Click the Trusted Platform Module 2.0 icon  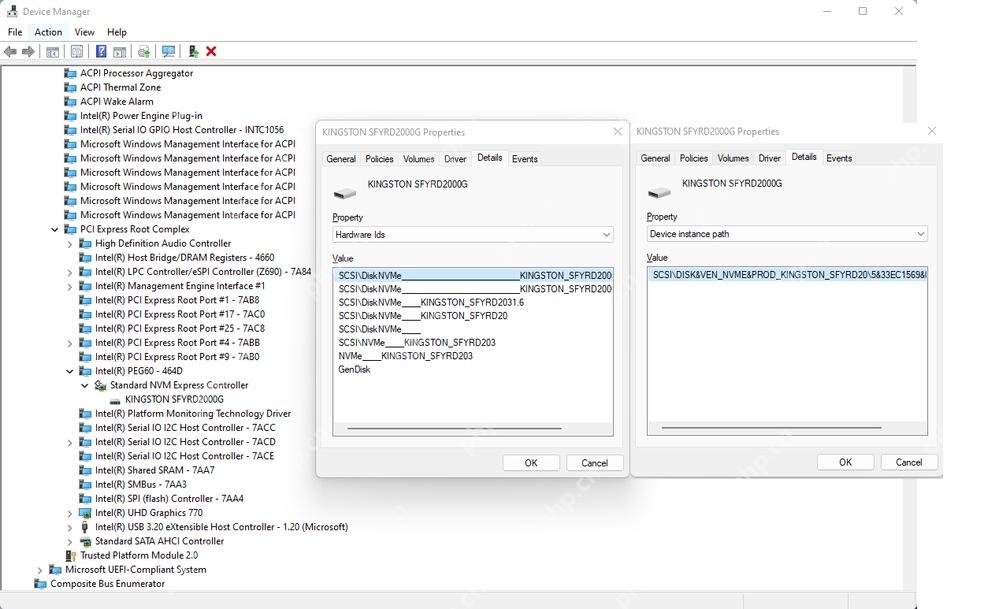(71, 555)
